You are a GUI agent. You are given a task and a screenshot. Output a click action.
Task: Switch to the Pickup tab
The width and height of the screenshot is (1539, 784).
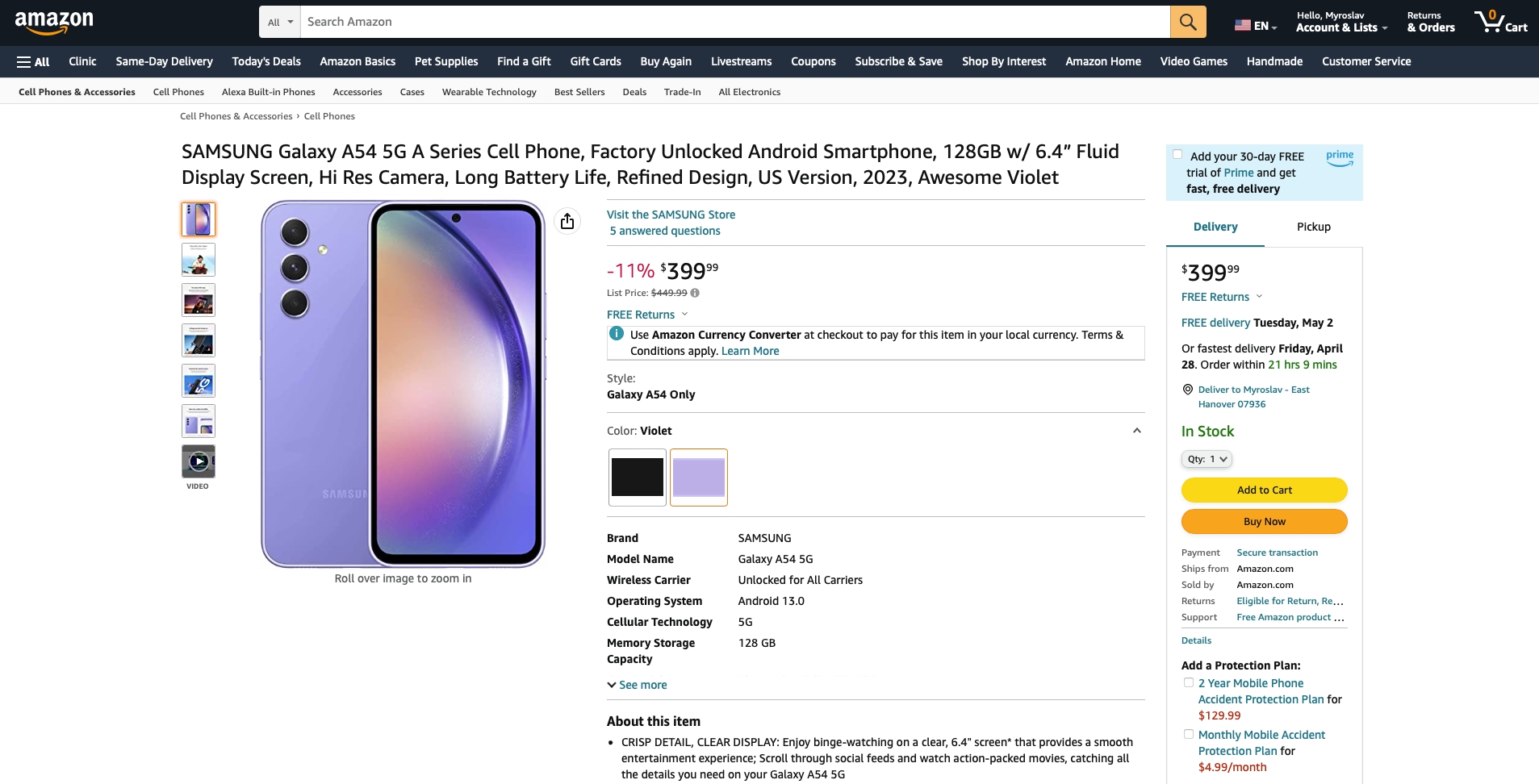[1313, 227]
